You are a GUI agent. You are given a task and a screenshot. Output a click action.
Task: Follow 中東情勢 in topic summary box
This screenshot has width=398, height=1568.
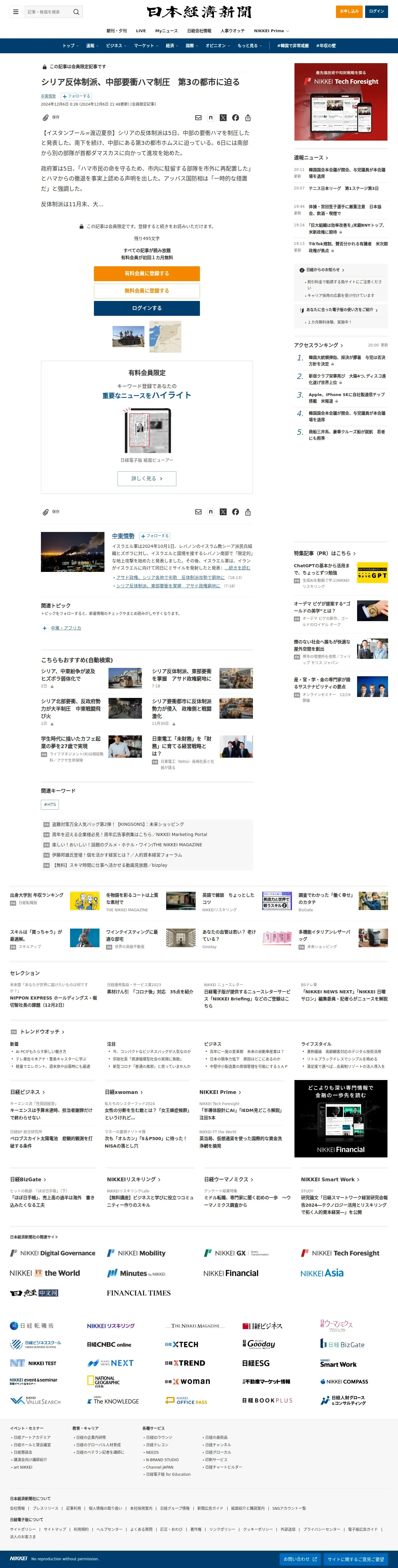[155, 536]
